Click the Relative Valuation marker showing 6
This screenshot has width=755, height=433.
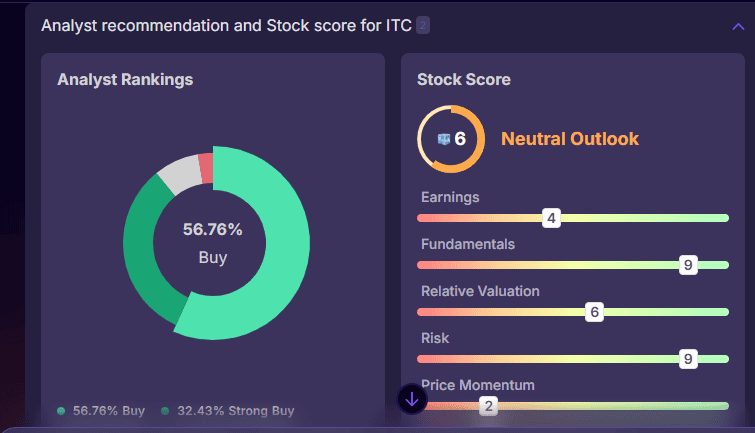pos(595,312)
